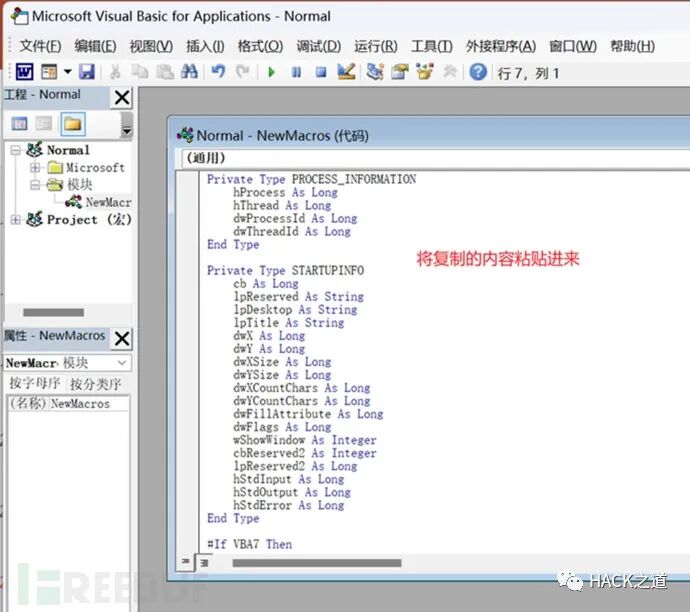Image resolution: width=690 pixels, height=612 pixels.
Task: Close the 工程 - Normal project pane
Action: coord(122,97)
